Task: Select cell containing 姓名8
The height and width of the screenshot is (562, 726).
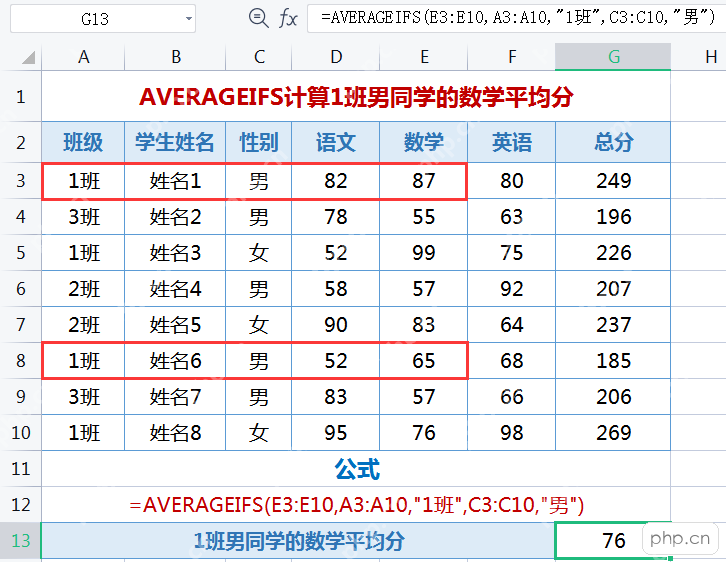Action: (175, 433)
